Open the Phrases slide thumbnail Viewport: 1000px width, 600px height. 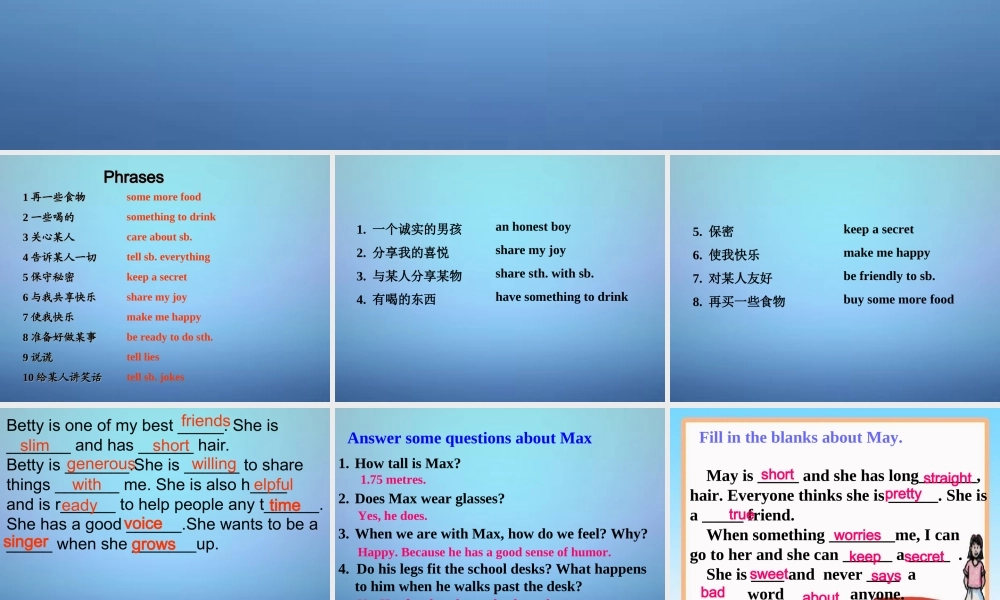point(165,278)
